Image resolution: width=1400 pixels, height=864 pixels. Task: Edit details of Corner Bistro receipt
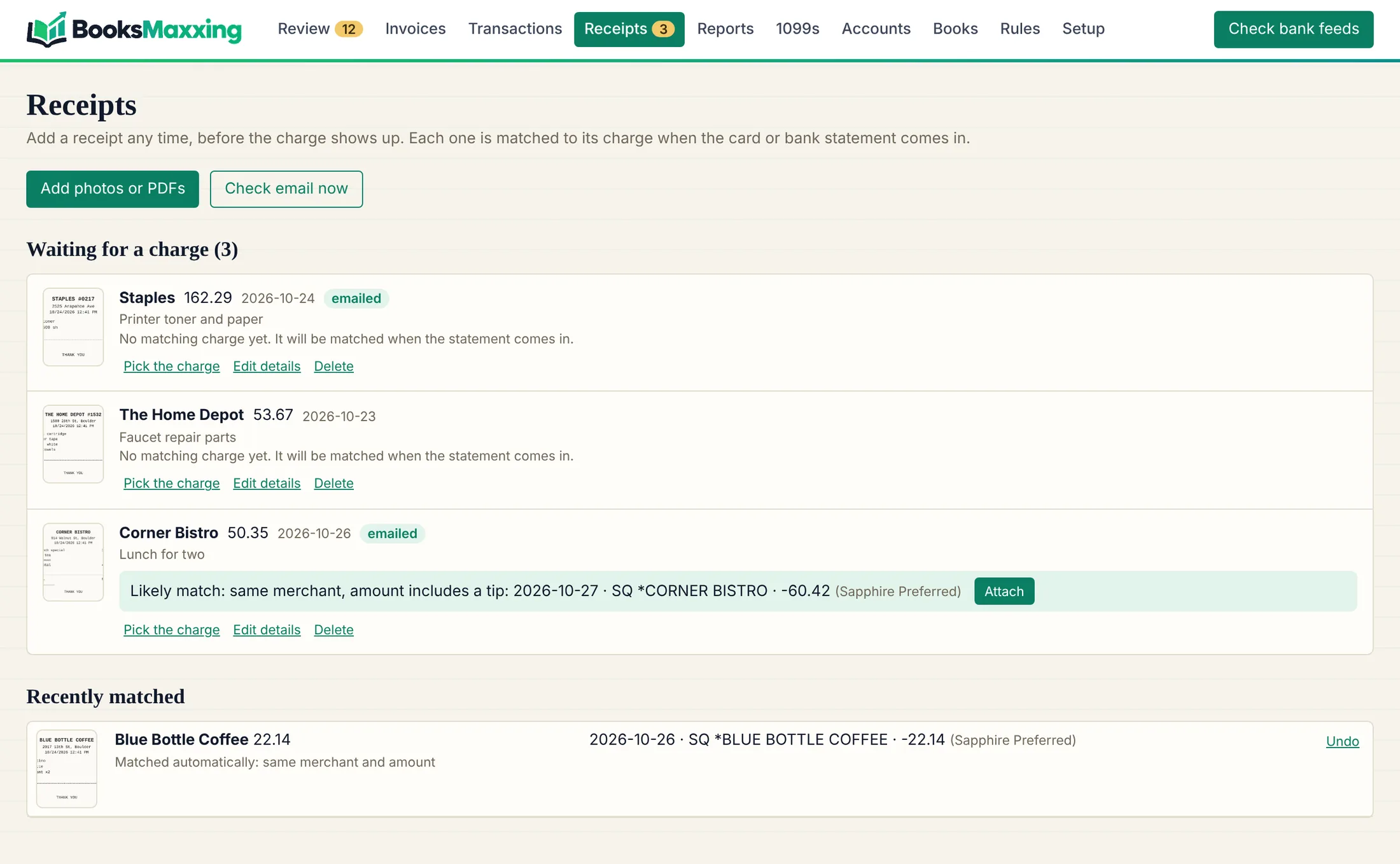pos(267,630)
